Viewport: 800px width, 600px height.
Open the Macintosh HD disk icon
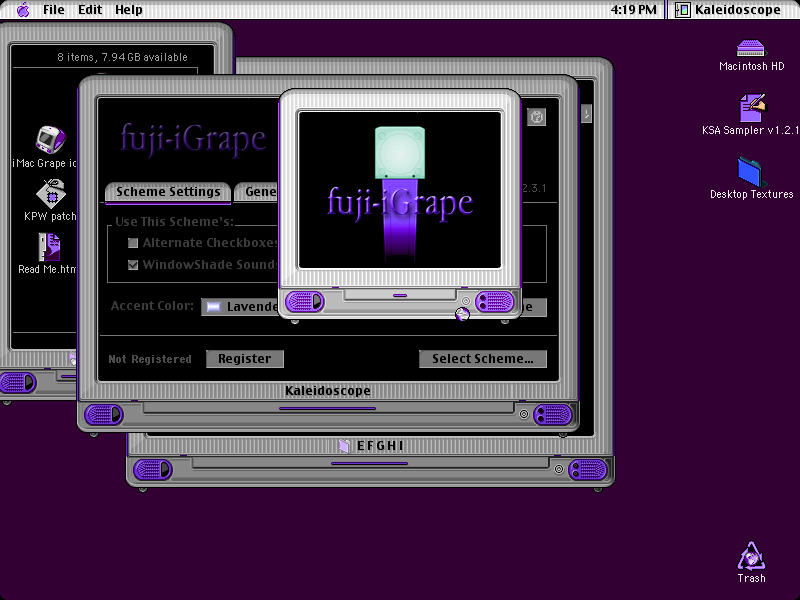point(751,48)
